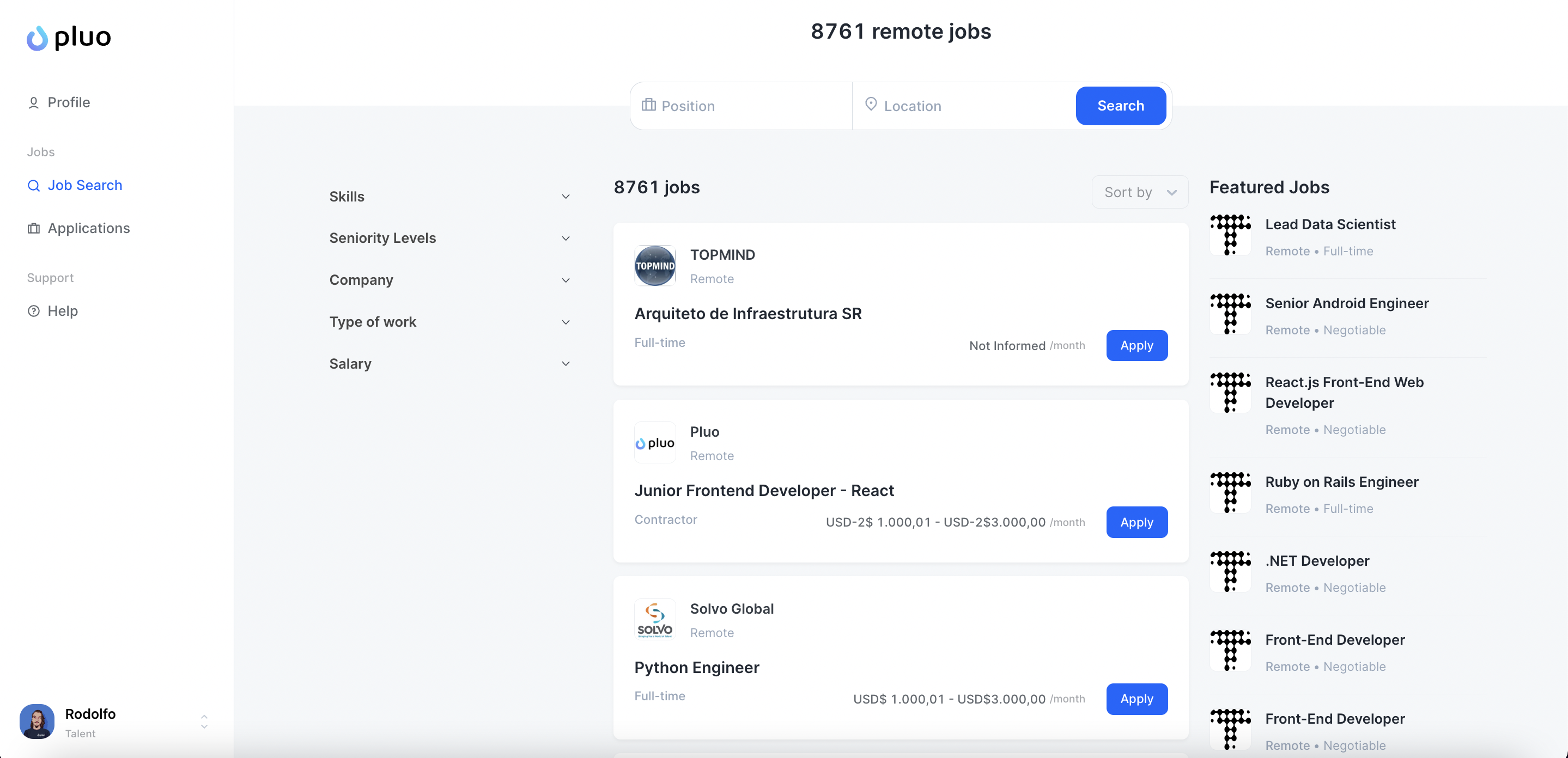
Task: Open featured .NET Developer job
Action: point(1317,561)
